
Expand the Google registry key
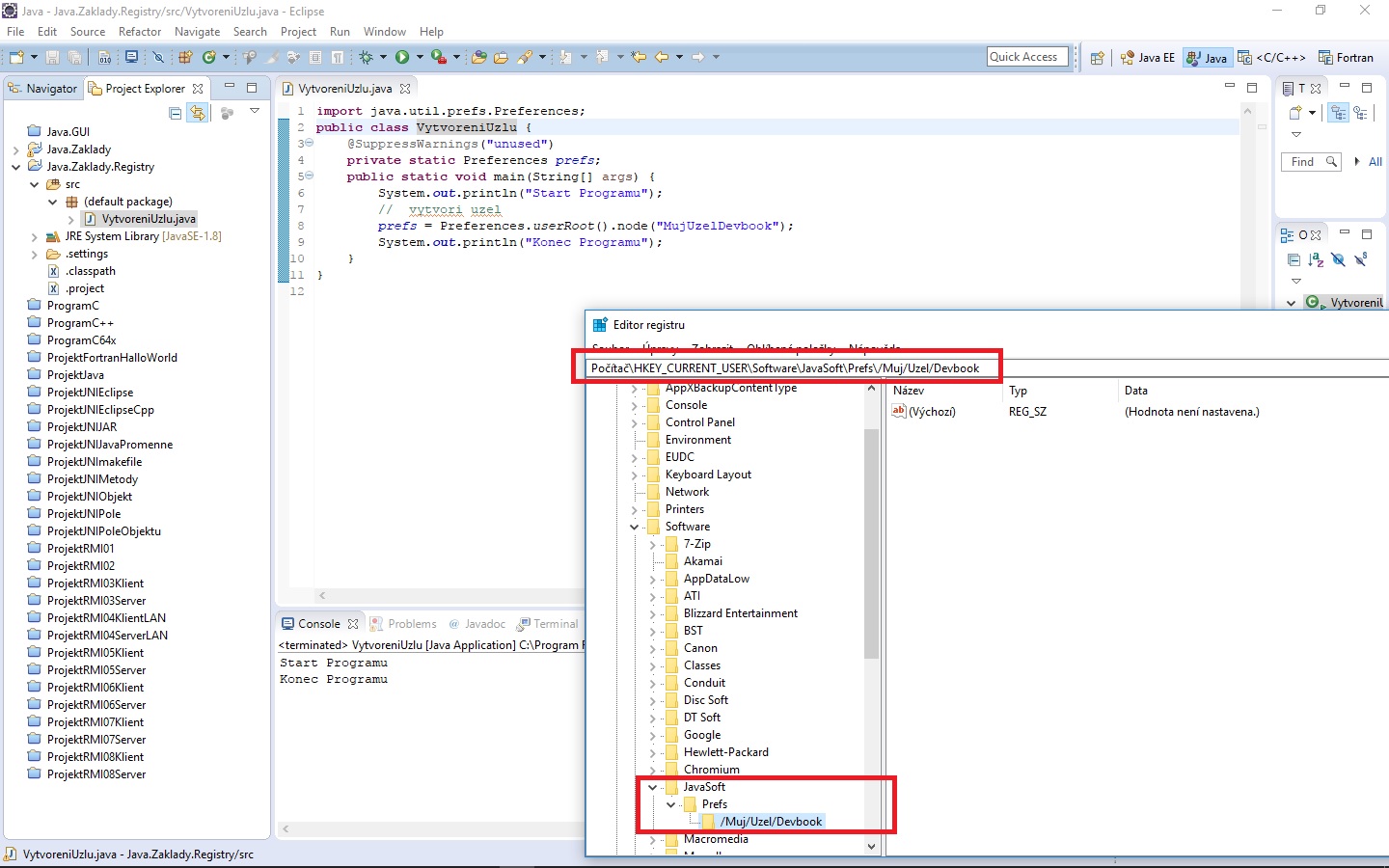click(x=652, y=735)
